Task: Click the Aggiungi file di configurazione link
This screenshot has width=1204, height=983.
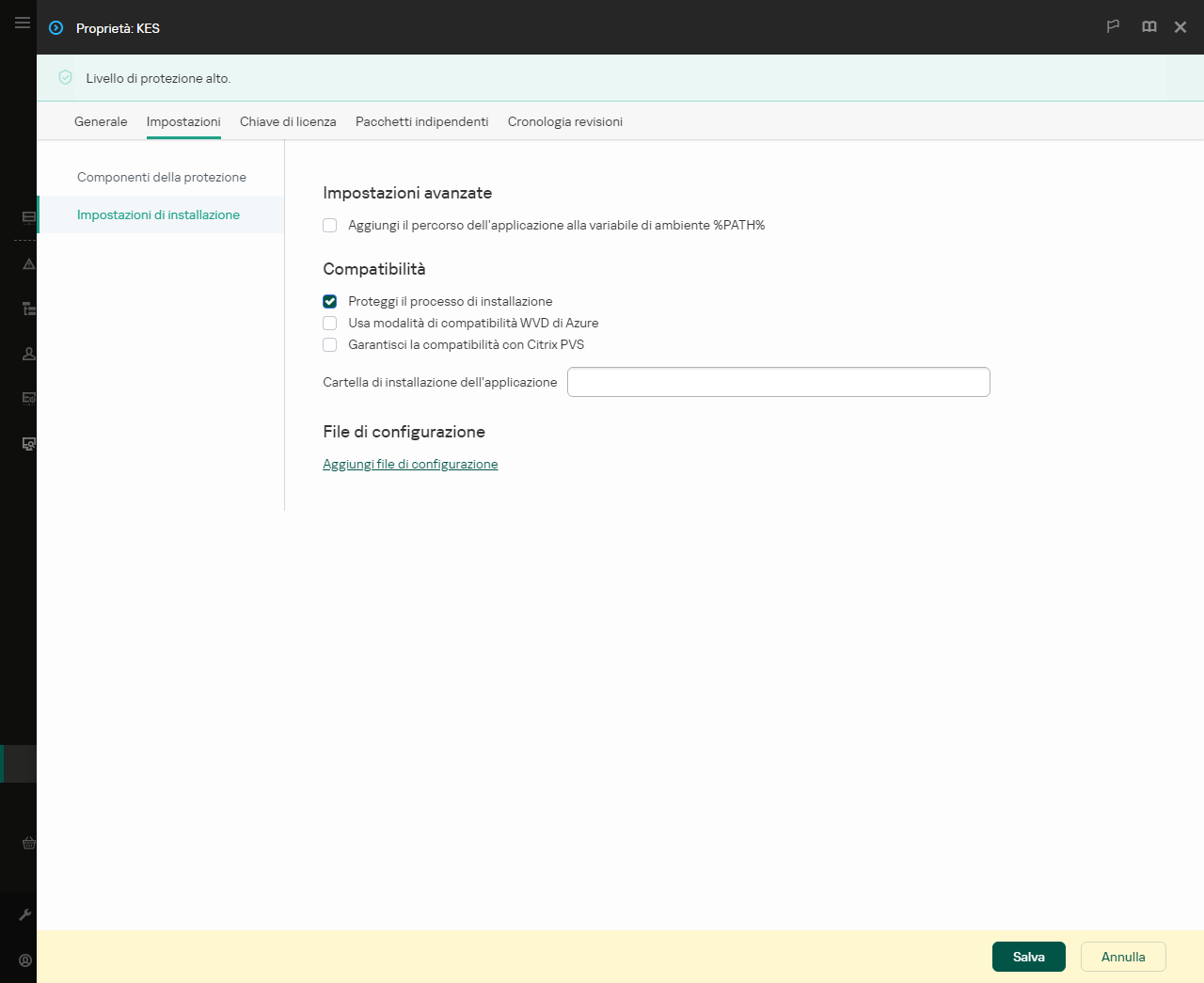Action: pos(410,464)
